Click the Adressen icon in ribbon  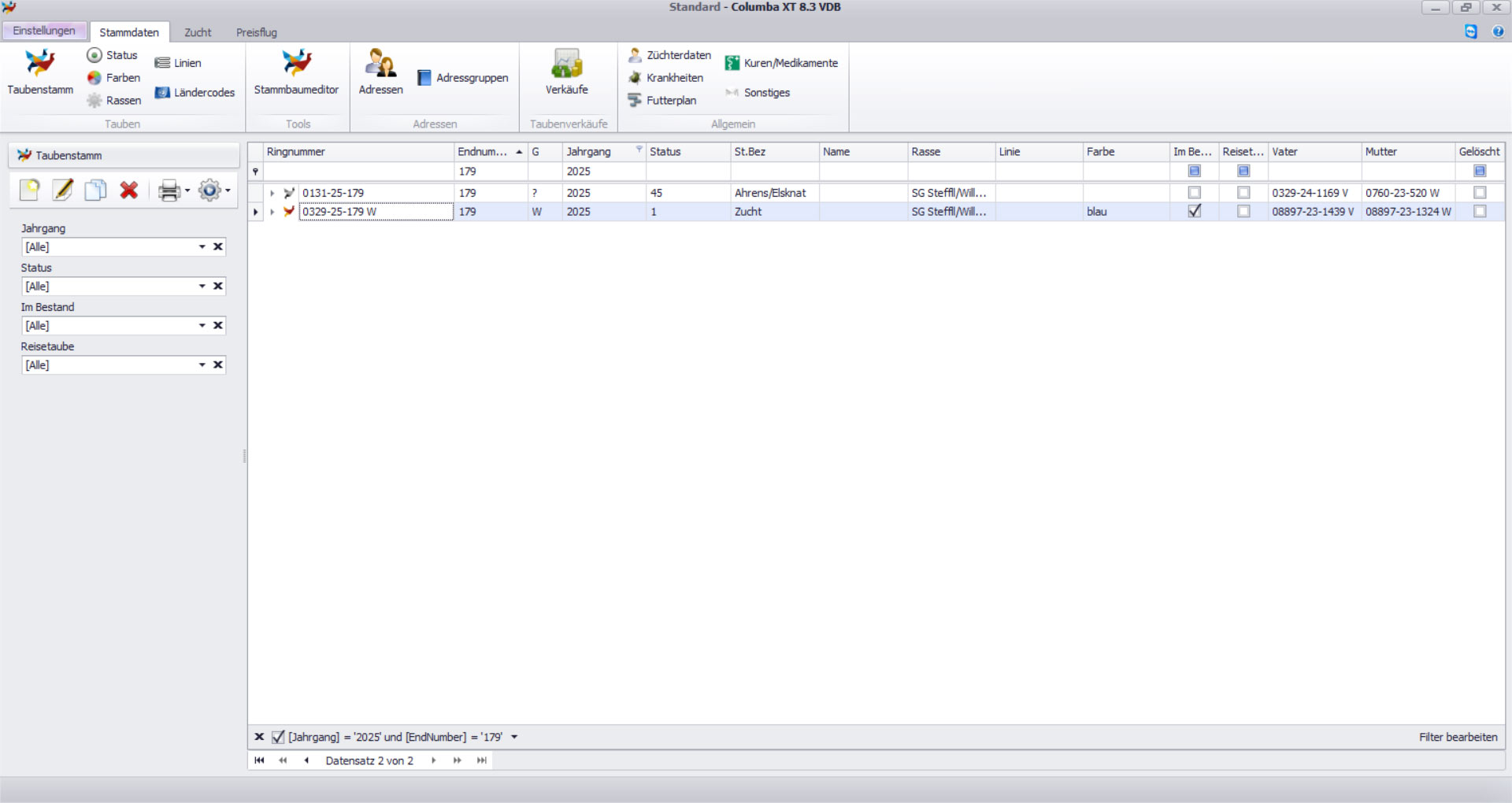pos(380,71)
